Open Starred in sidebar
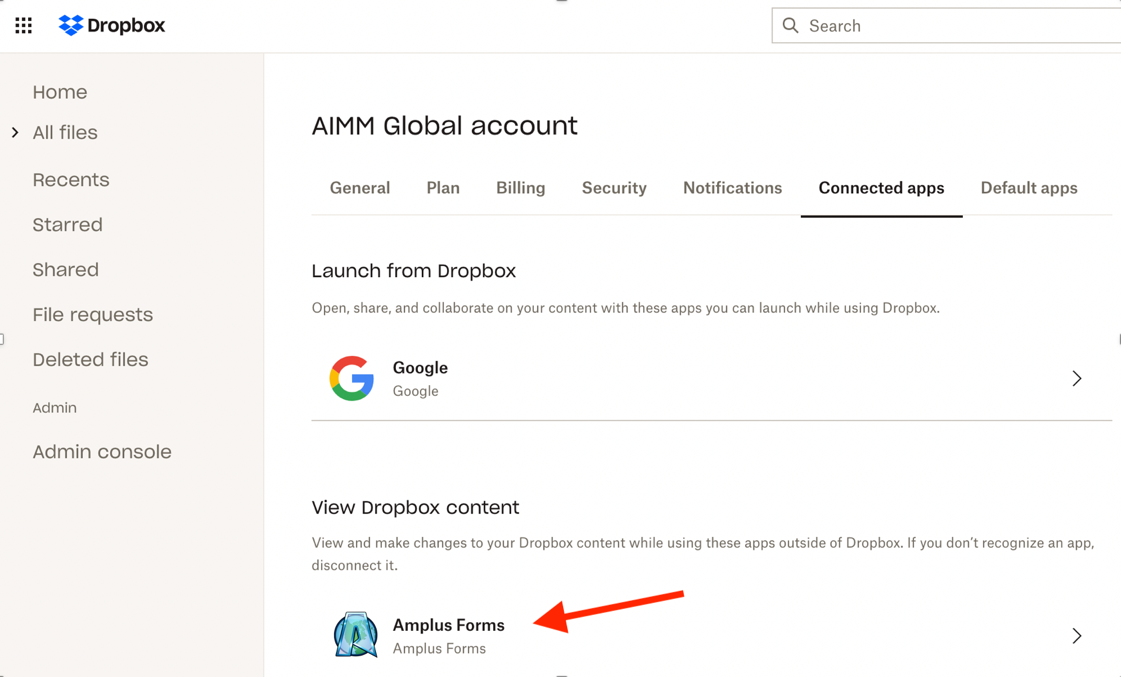The width and height of the screenshot is (1121, 677). pos(67,224)
